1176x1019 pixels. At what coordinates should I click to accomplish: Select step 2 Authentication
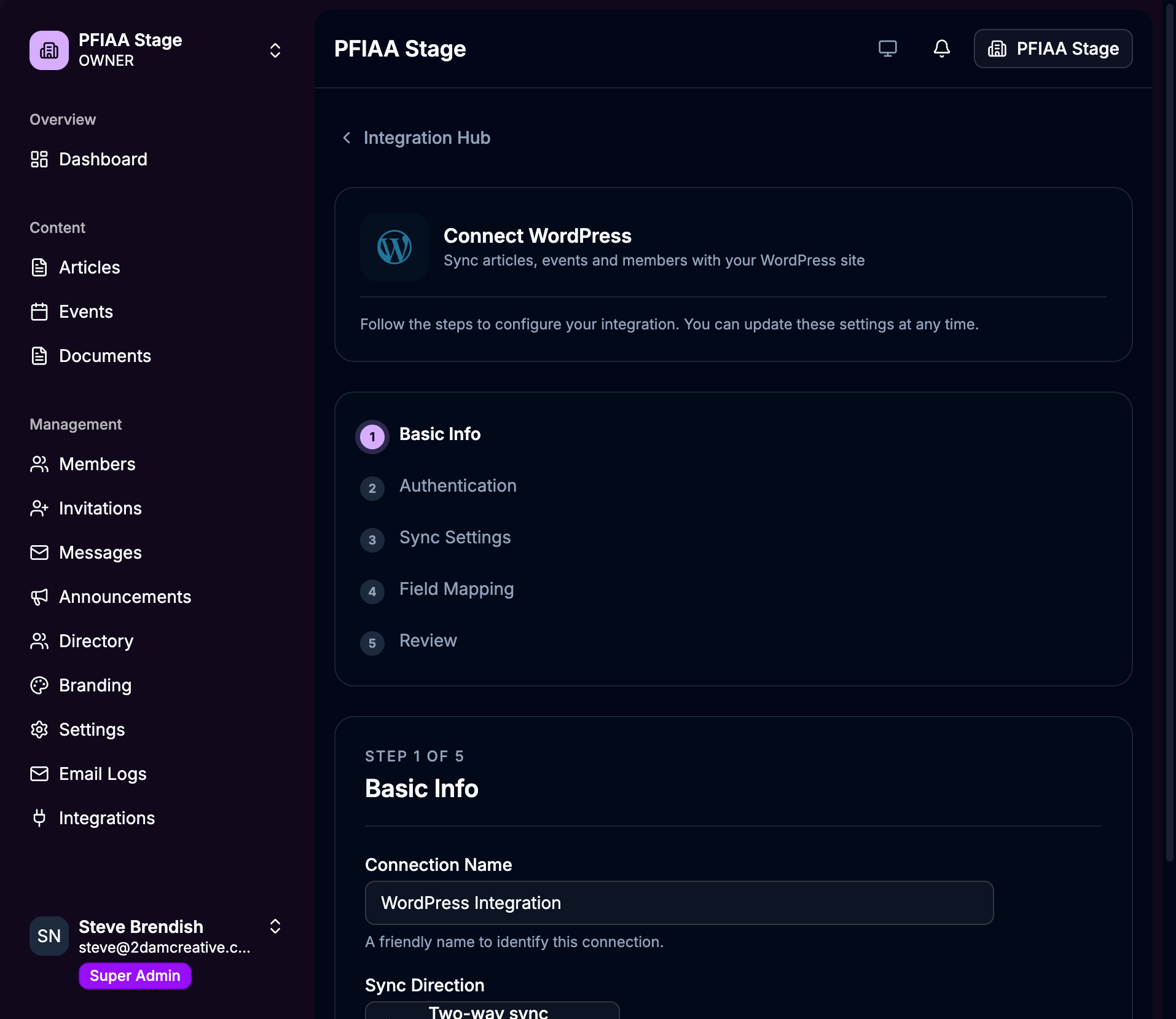pyautogui.click(x=458, y=486)
